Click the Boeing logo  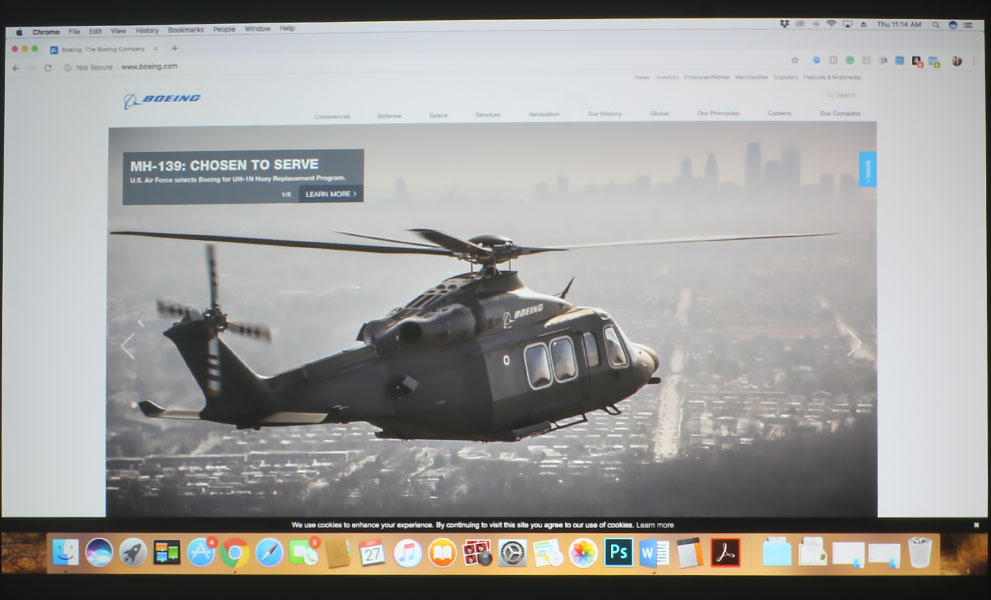(162, 100)
